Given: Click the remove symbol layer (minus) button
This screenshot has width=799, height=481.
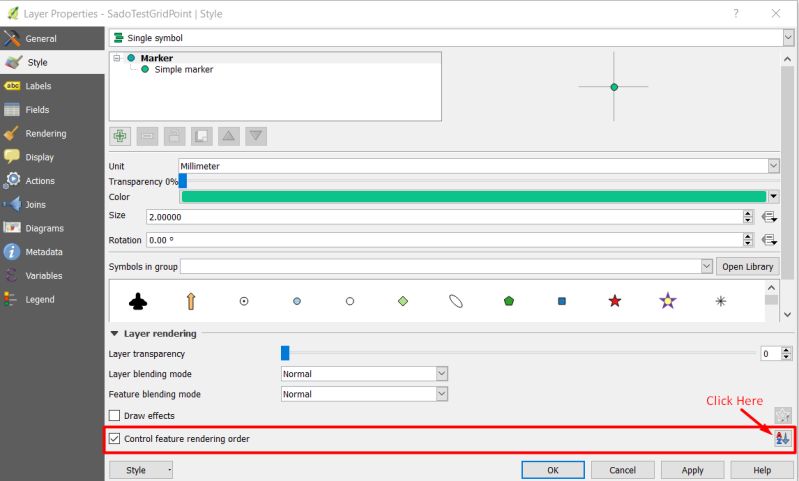Looking at the screenshot, I should (x=147, y=136).
